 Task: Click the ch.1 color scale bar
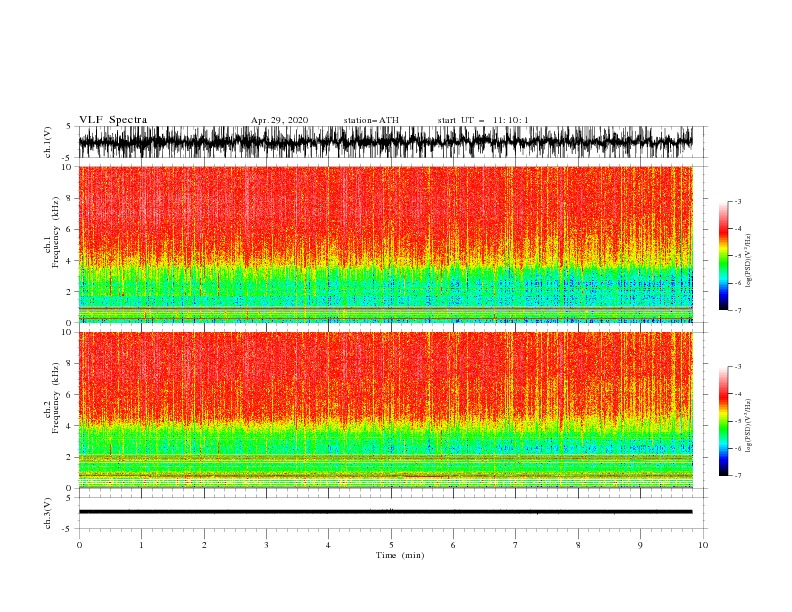click(723, 256)
